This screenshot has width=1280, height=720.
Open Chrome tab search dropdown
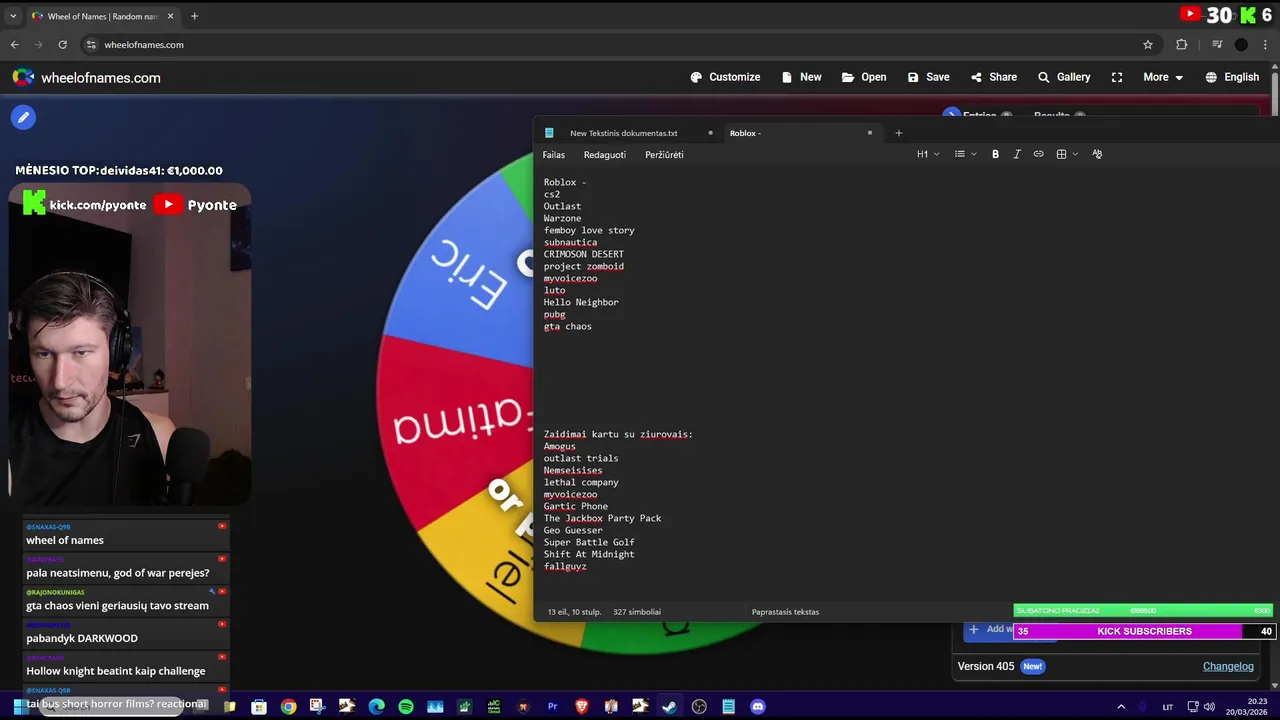coord(13,16)
